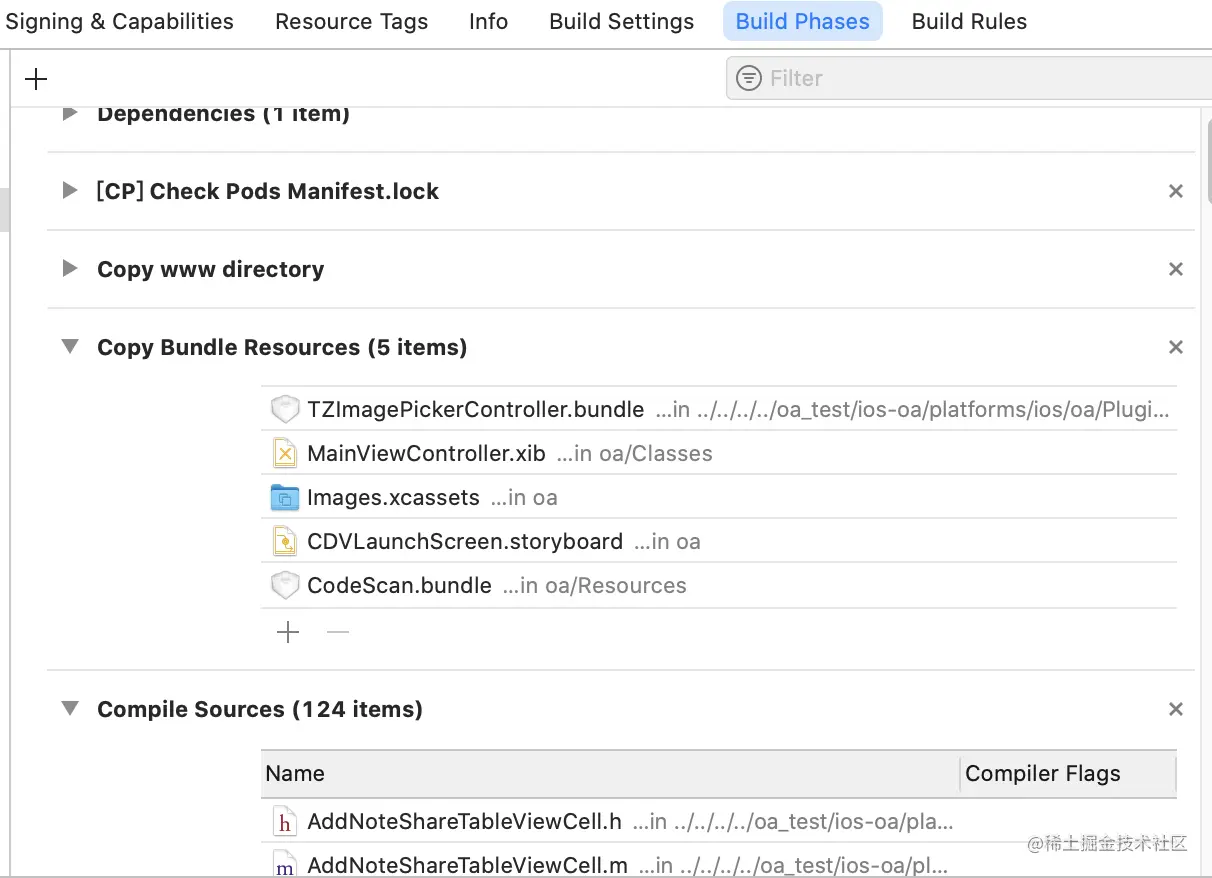Click the TZImagePickerController.bundle file icon
This screenshot has height=878, width=1212.
[x=285, y=410]
